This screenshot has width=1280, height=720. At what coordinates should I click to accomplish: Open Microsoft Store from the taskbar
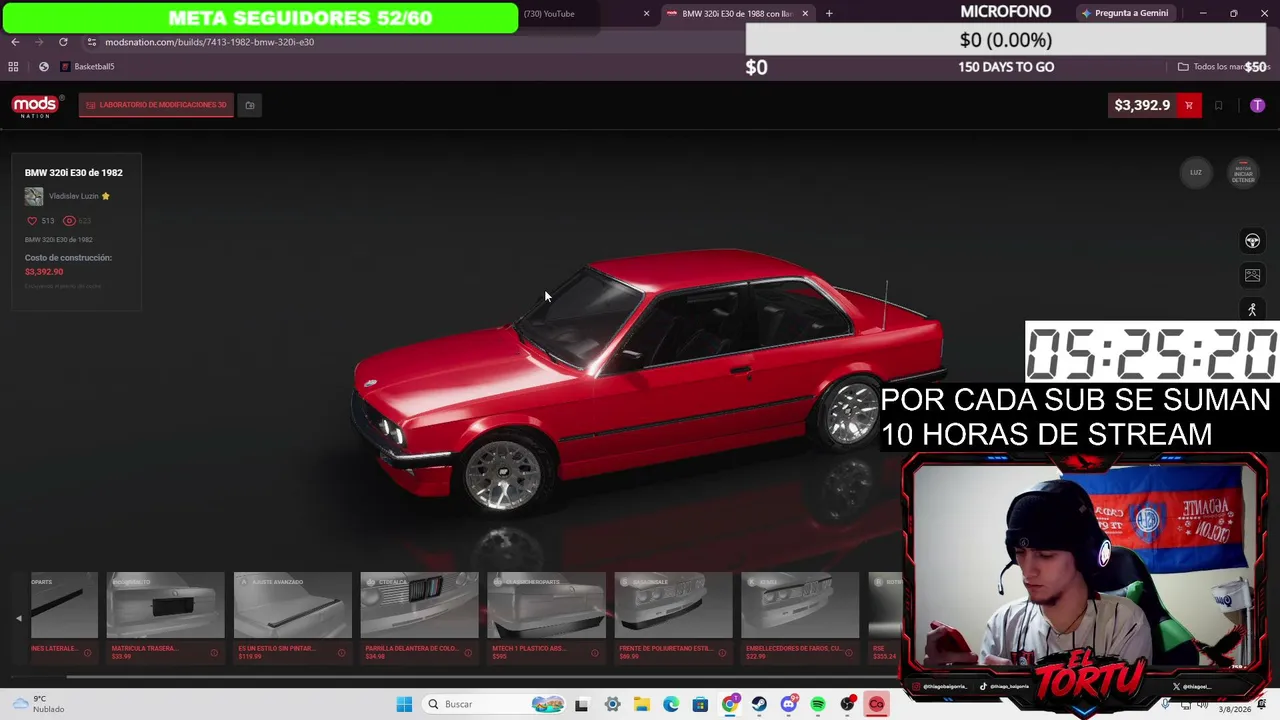click(700, 704)
